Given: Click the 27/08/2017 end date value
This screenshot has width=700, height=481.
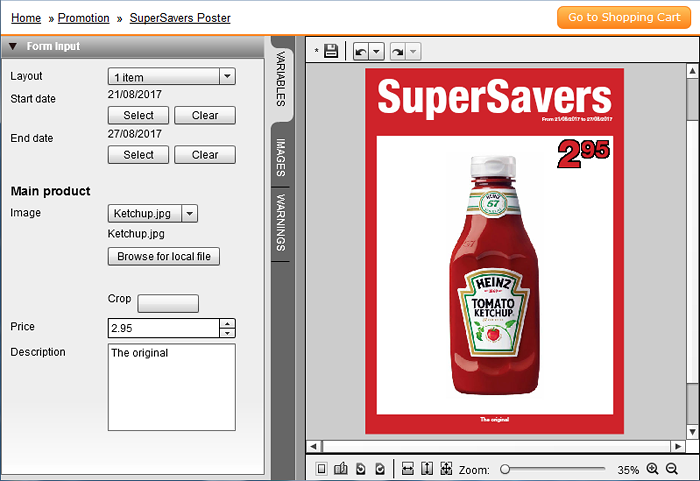Looking at the screenshot, I should pos(135,134).
